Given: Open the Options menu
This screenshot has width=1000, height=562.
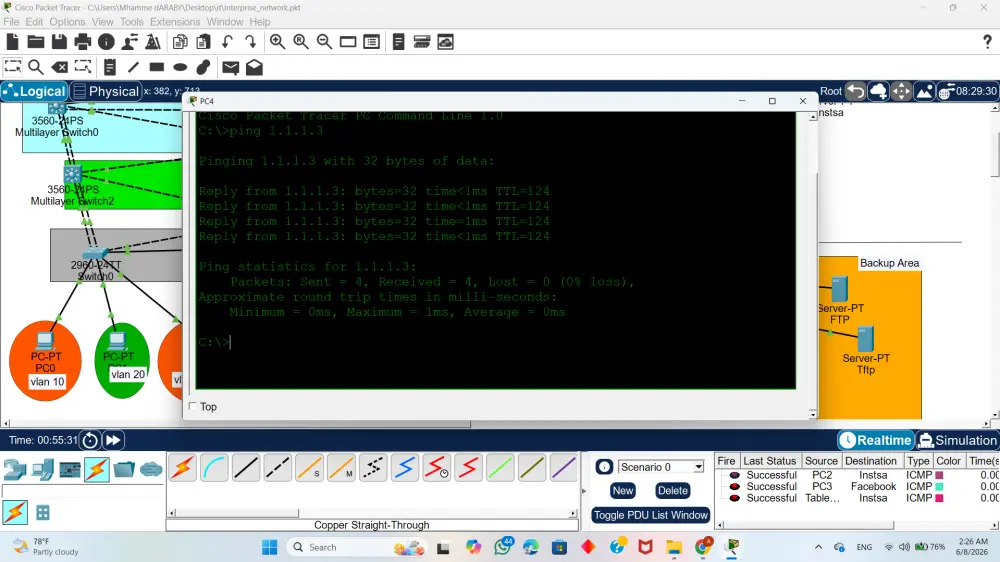Looking at the screenshot, I should (x=67, y=22).
